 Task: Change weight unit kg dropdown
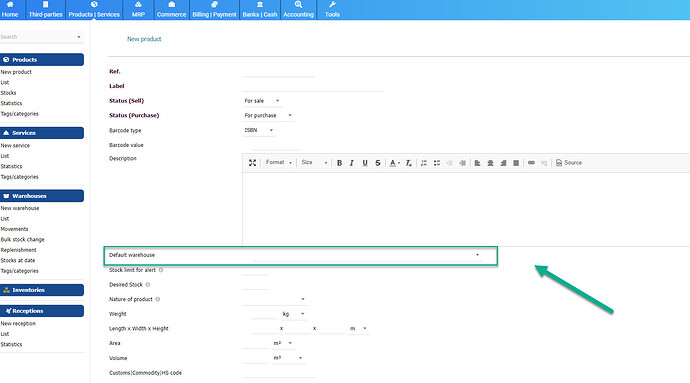pos(293,314)
